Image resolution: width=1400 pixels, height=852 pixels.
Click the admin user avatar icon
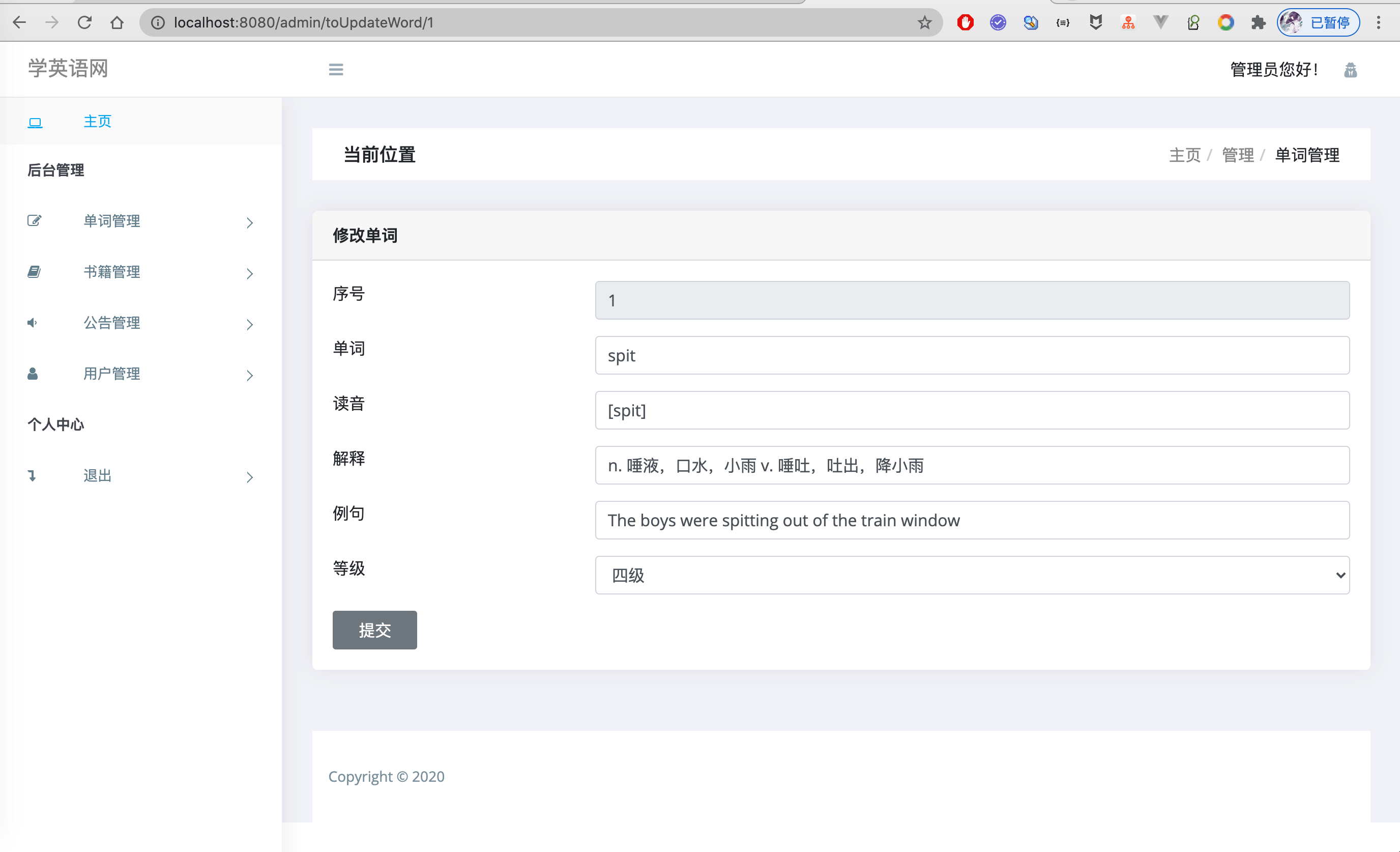1350,70
